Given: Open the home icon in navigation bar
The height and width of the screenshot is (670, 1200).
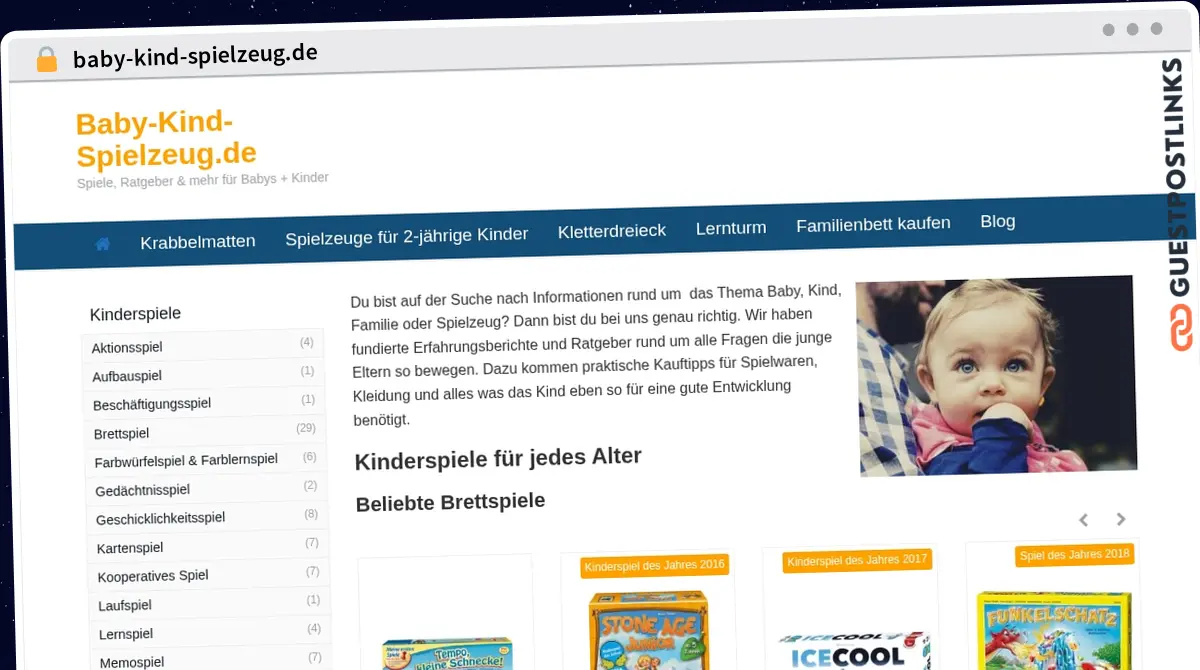Looking at the screenshot, I should tap(102, 243).
